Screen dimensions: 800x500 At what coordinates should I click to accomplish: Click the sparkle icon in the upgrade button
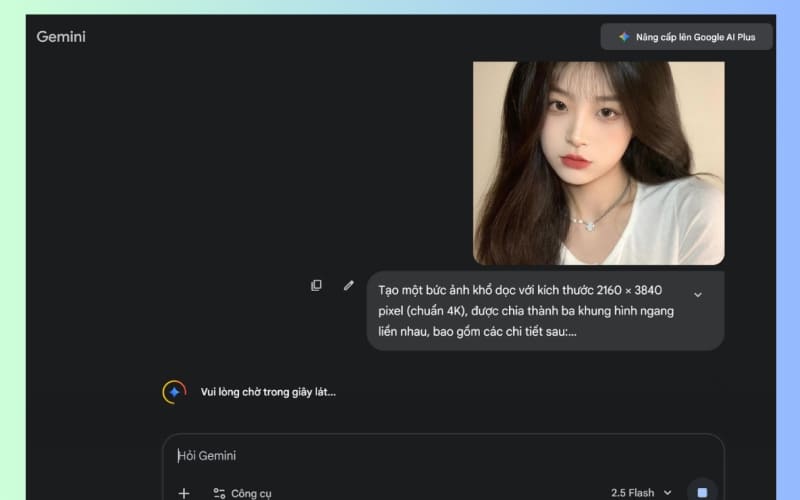pyautogui.click(x=624, y=37)
